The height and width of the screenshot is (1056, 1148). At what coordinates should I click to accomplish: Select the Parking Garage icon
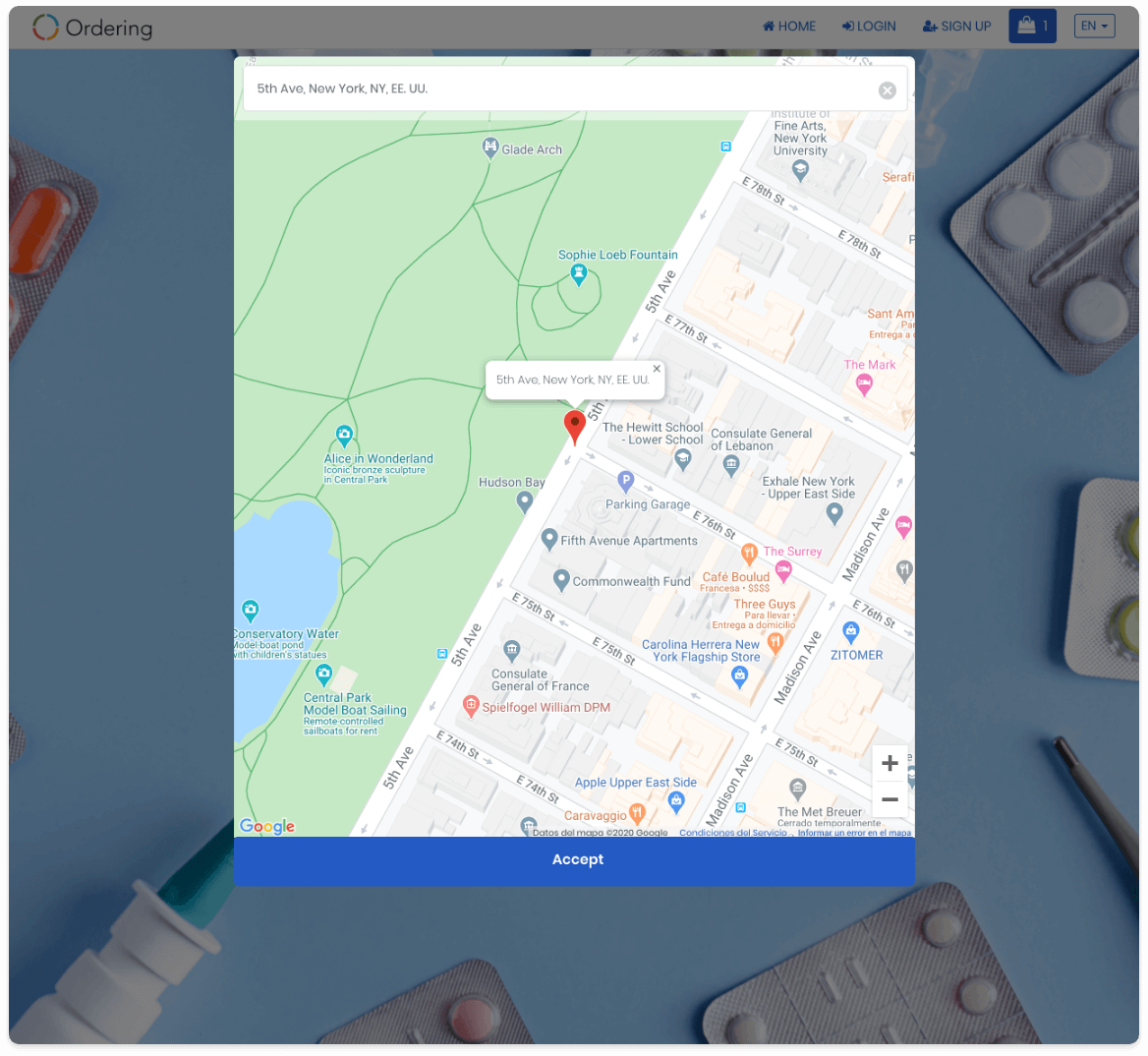625,481
